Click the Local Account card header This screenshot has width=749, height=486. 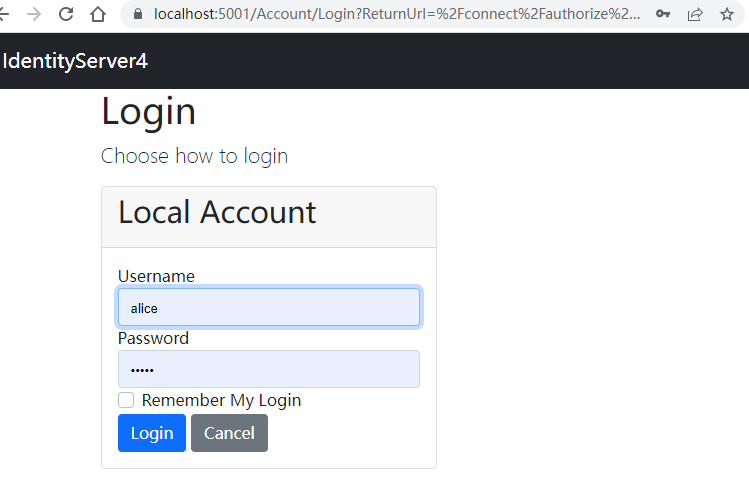pyautogui.click(x=269, y=217)
